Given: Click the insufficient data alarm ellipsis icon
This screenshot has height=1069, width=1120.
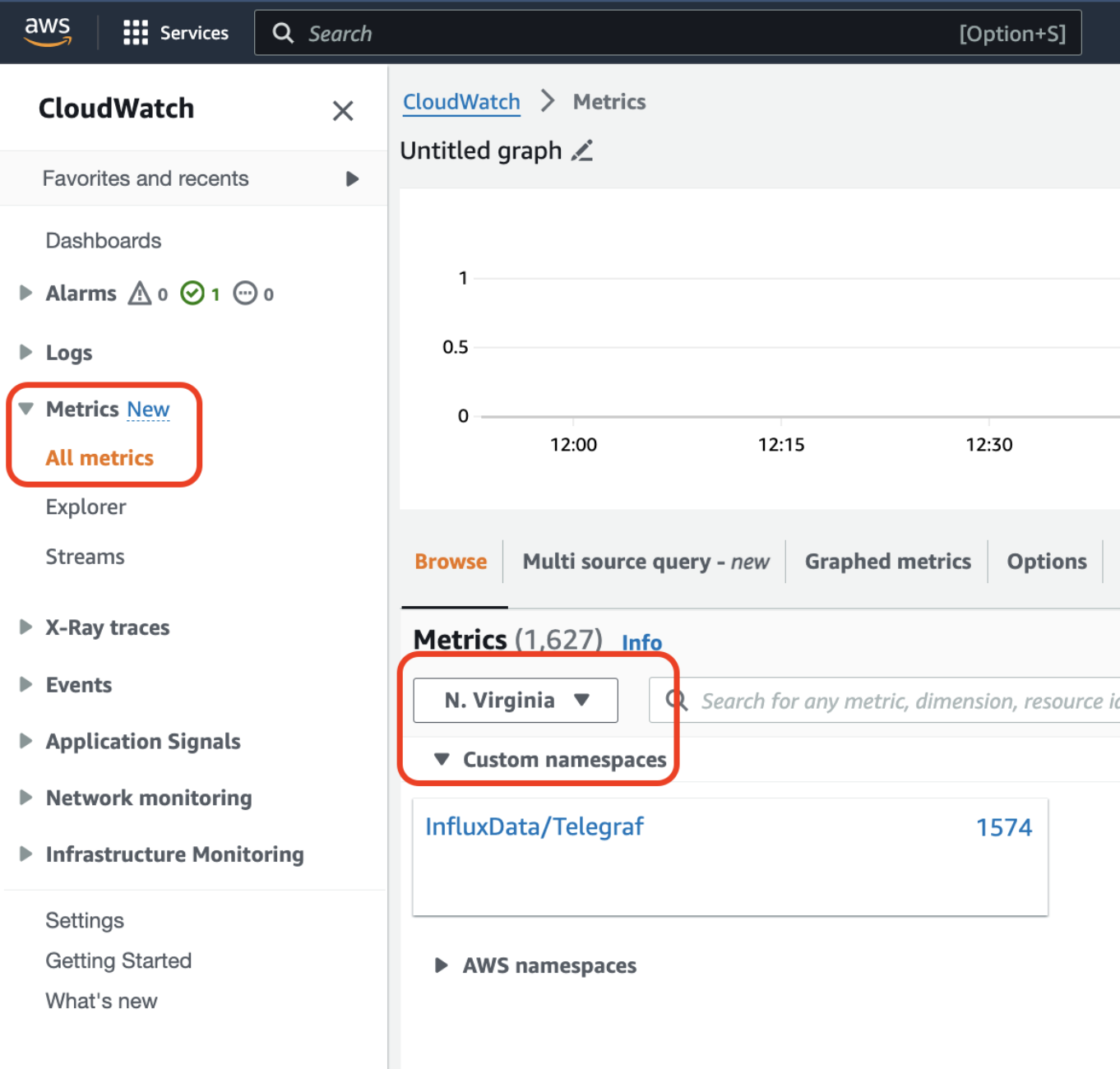Looking at the screenshot, I should [x=245, y=294].
